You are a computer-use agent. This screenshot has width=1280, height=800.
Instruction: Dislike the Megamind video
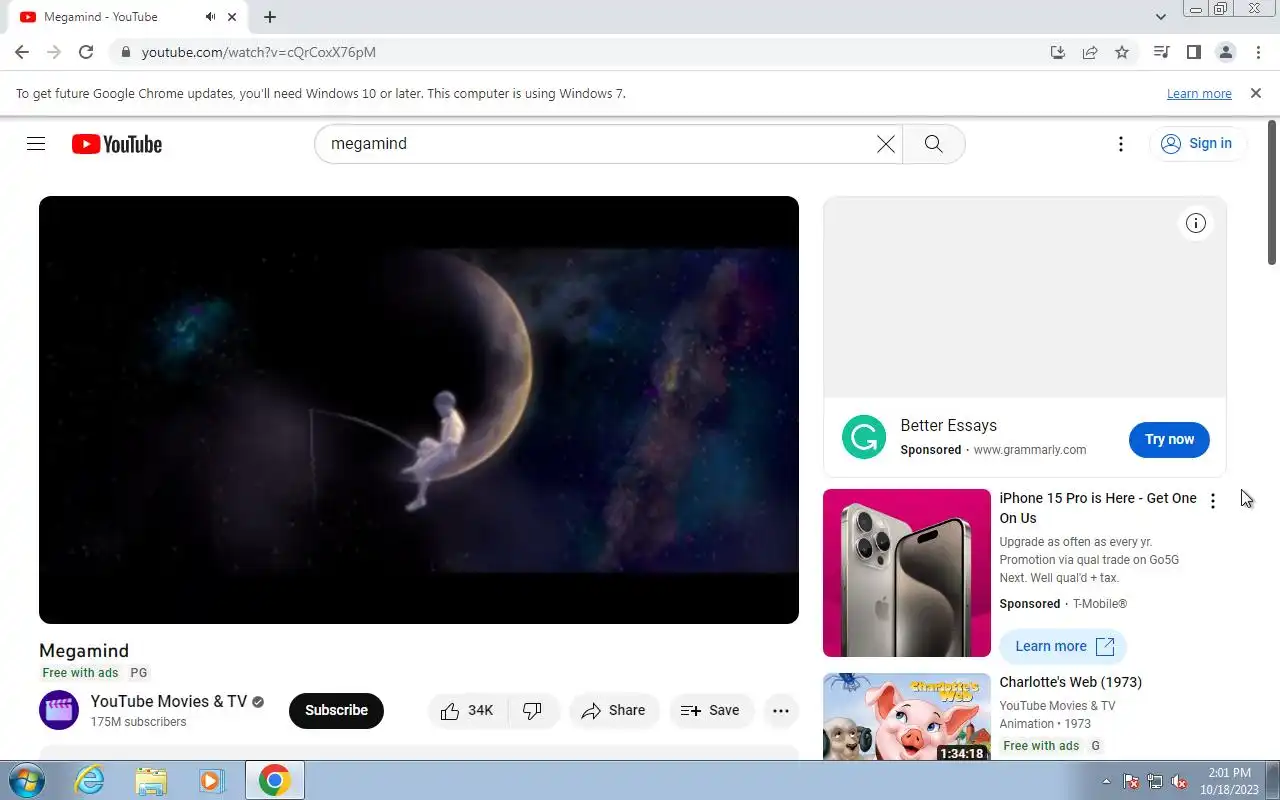coord(533,711)
